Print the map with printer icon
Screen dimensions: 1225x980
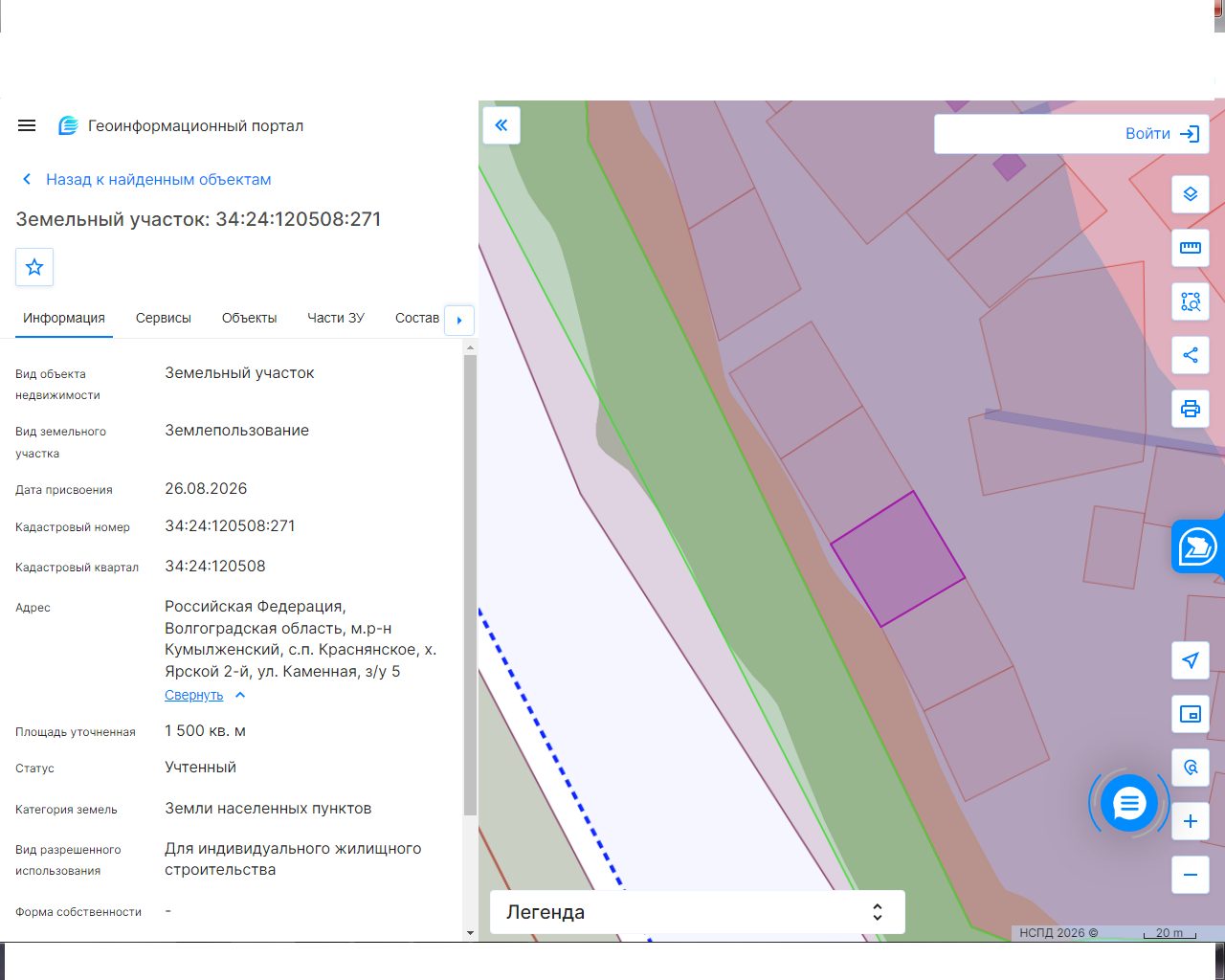1191,409
